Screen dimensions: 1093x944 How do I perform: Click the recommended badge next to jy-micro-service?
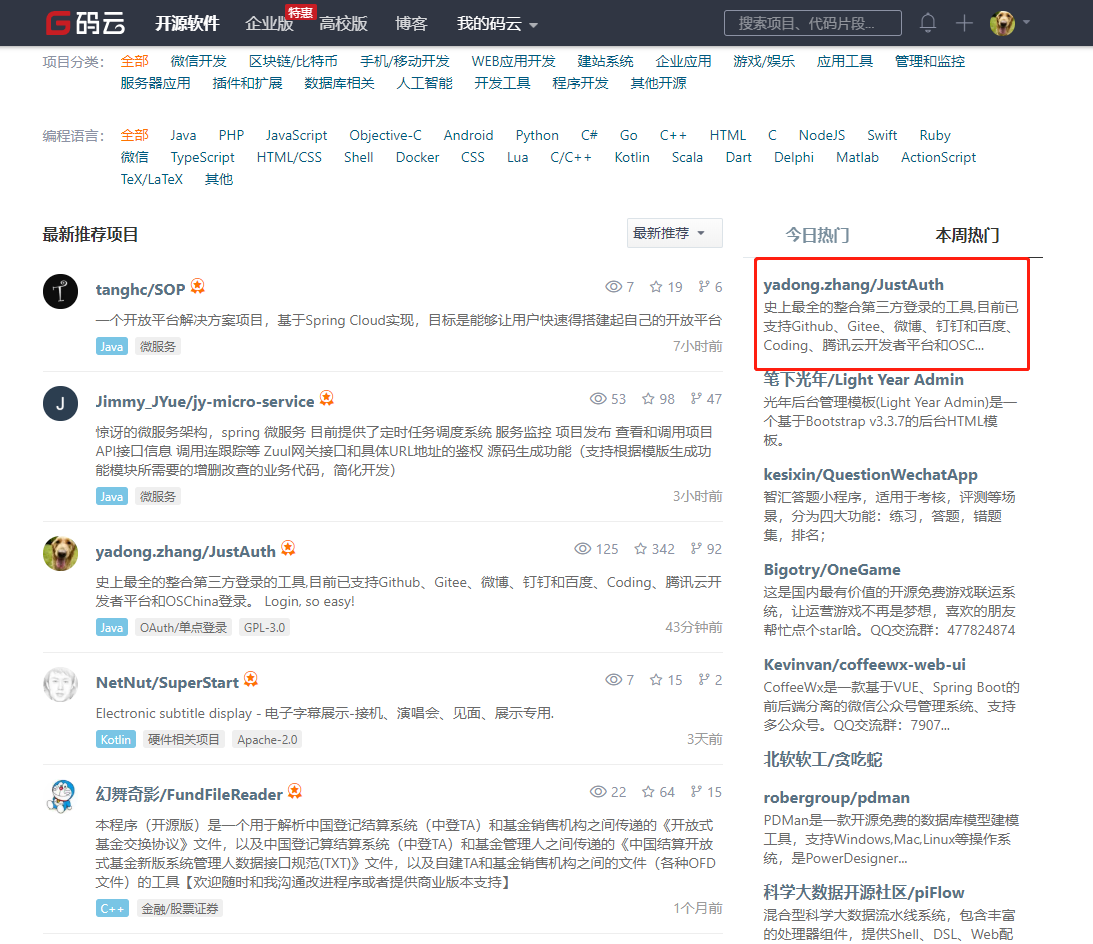tap(327, 398)
